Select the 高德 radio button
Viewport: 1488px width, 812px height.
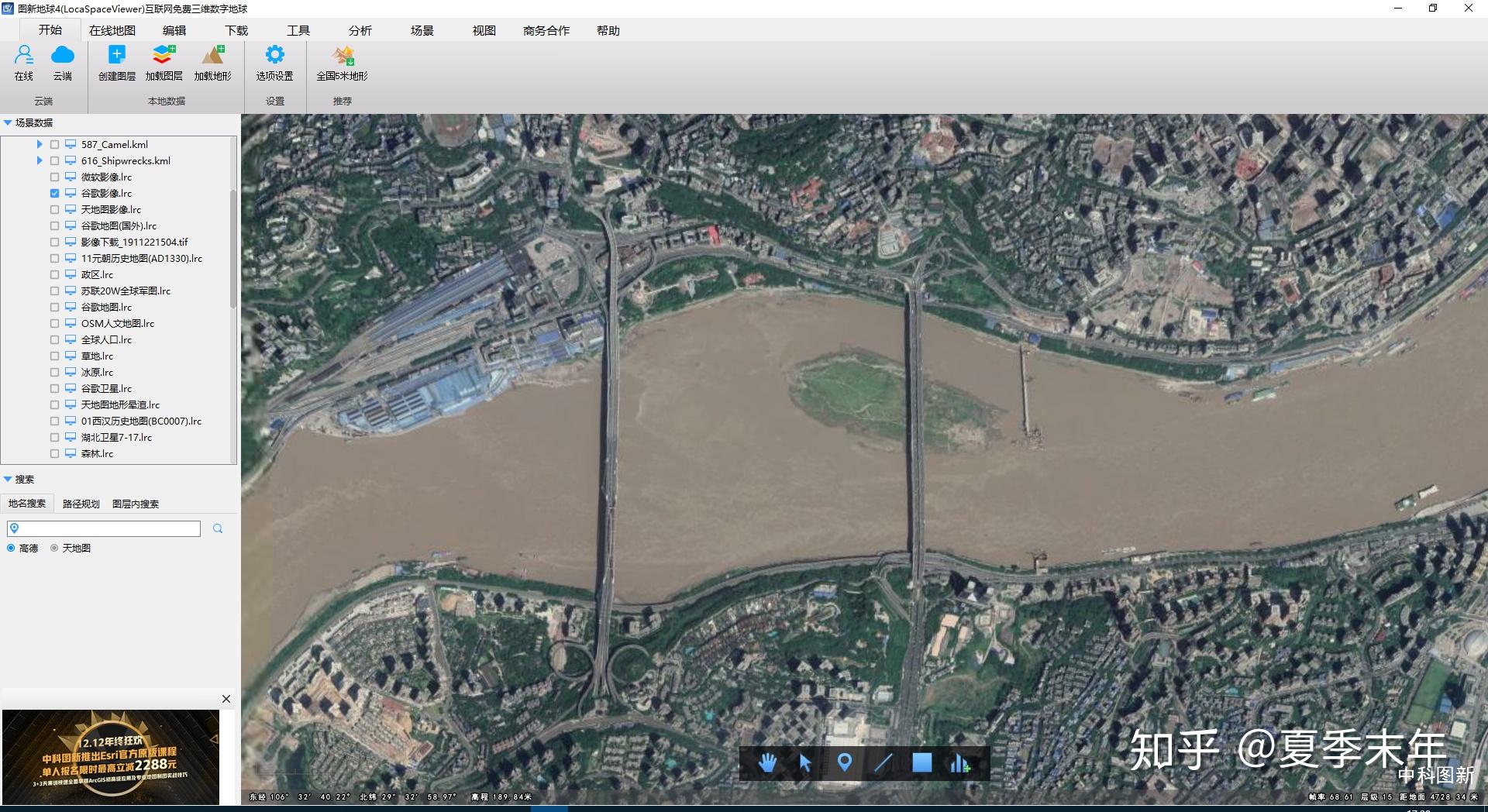tap(11, 548)
